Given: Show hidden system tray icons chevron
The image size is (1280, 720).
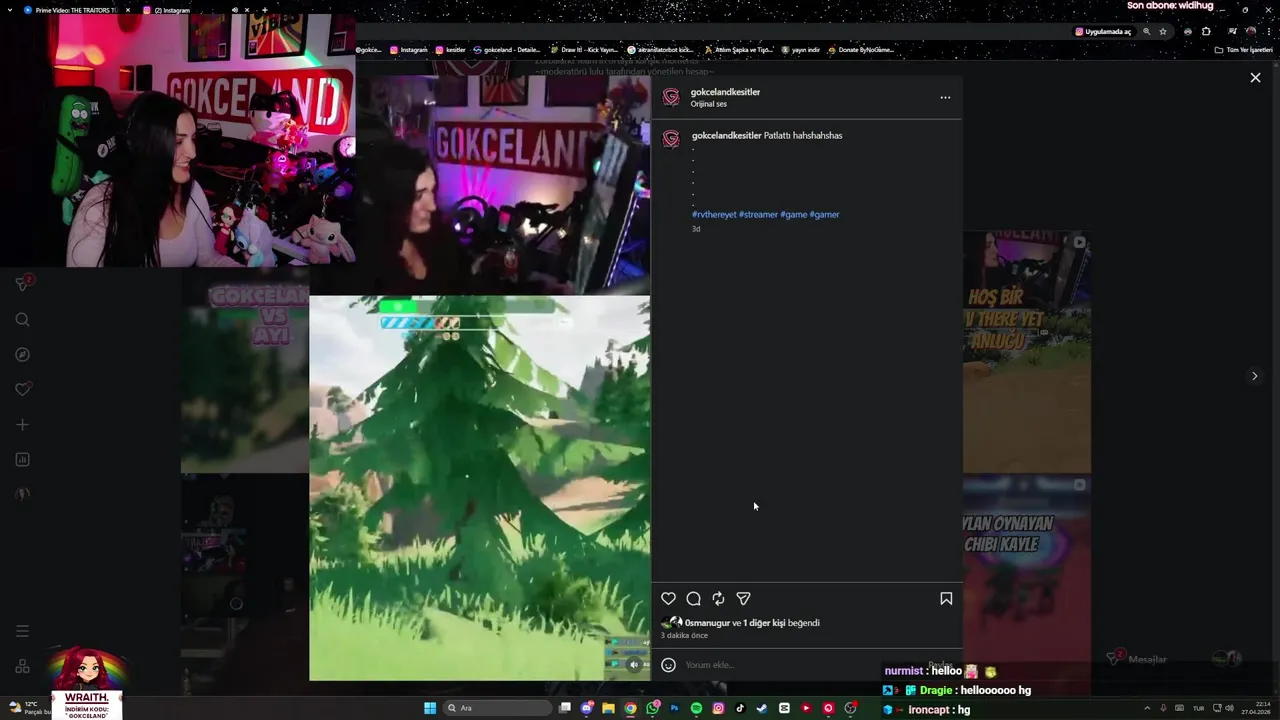Looking at the screenshot, I should point(1147,708).
